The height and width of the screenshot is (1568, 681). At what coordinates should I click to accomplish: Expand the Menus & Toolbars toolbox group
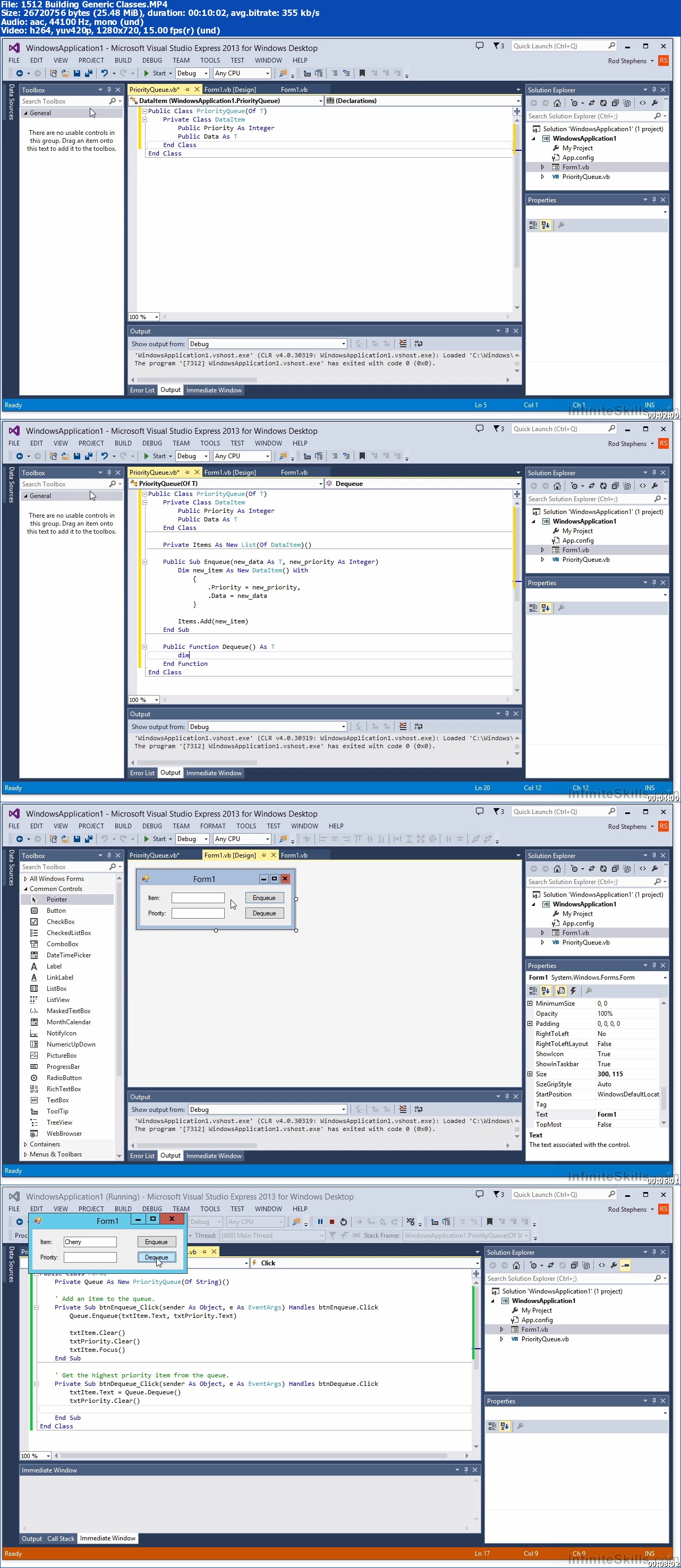click(25, 1155)
